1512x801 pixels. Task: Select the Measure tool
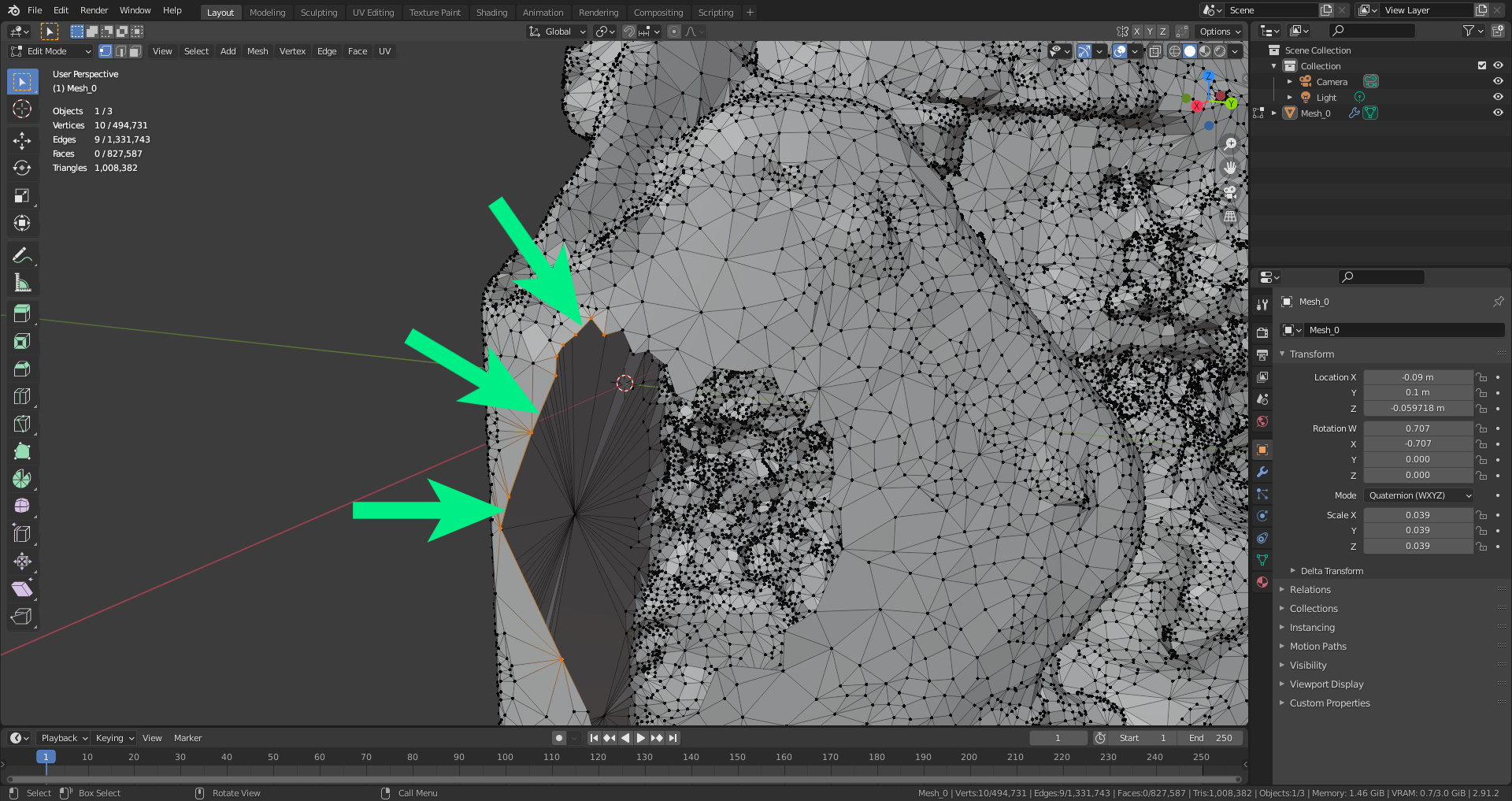(22, 283)
